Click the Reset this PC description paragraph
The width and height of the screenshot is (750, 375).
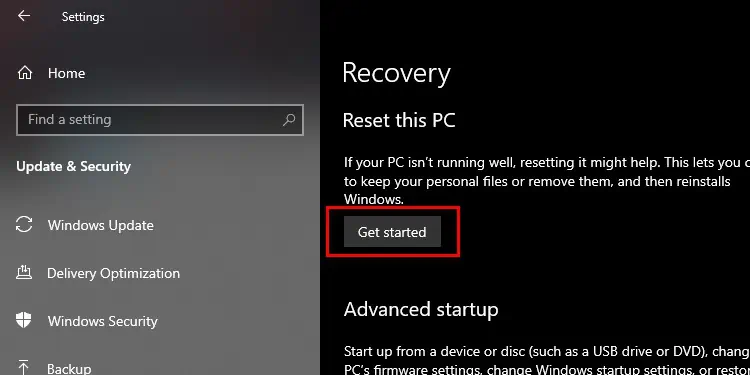tap(547, 181)
